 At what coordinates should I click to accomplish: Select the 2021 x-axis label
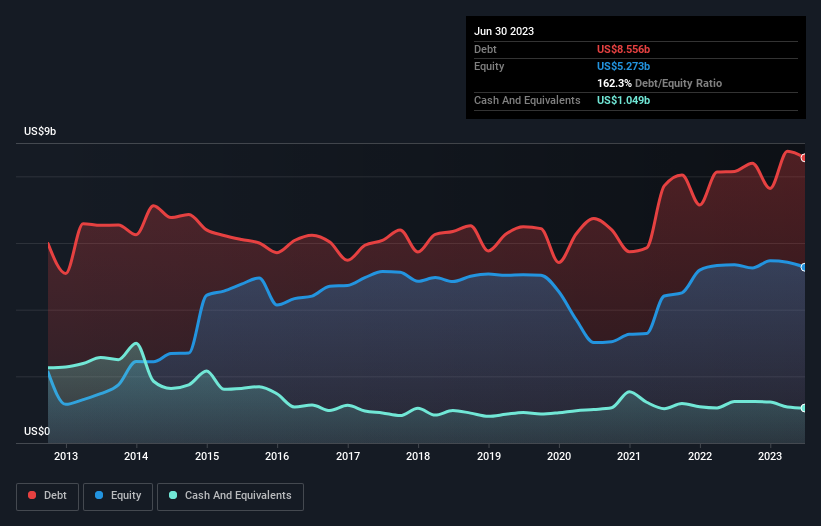point(629,456)
